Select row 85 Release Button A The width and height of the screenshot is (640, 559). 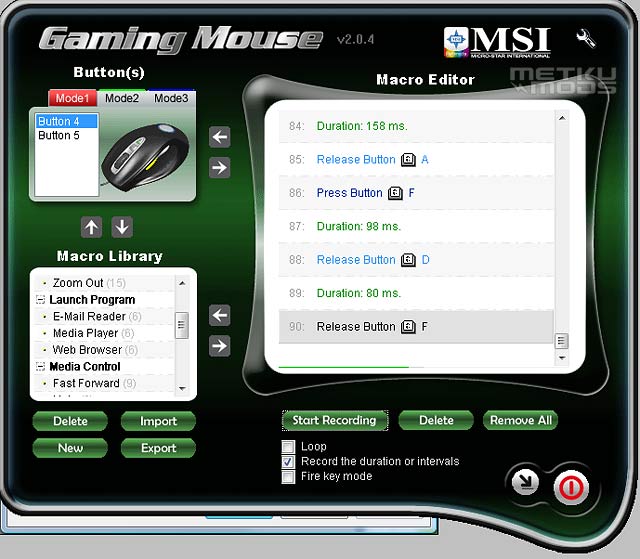coord(416,160)
